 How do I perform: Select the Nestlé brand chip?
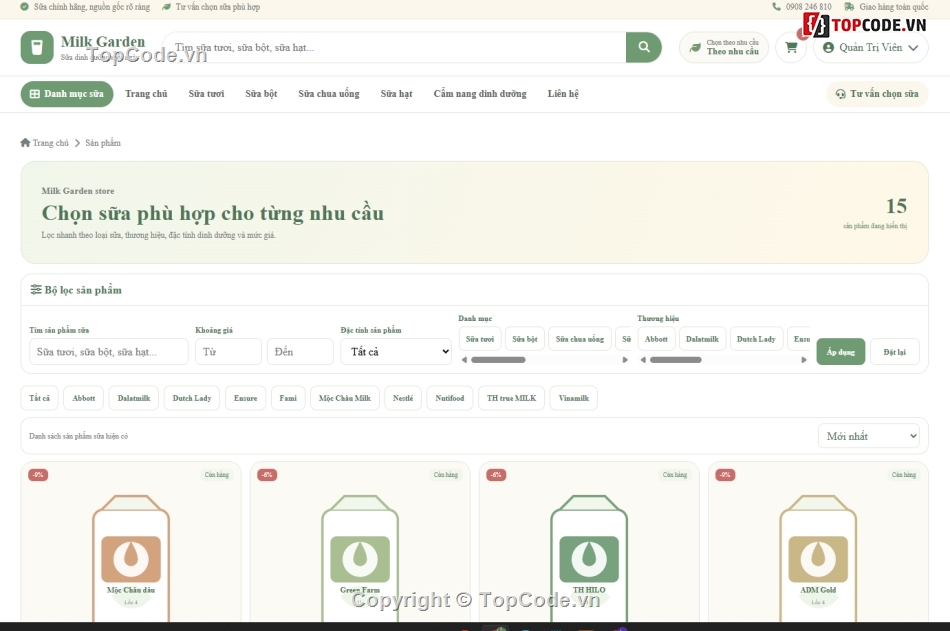[403, 398]
